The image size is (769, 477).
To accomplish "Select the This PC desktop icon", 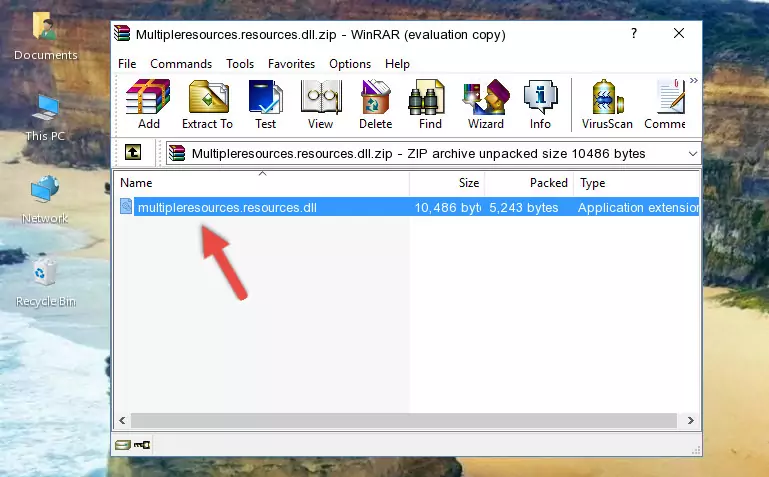I will pos(45,118).
